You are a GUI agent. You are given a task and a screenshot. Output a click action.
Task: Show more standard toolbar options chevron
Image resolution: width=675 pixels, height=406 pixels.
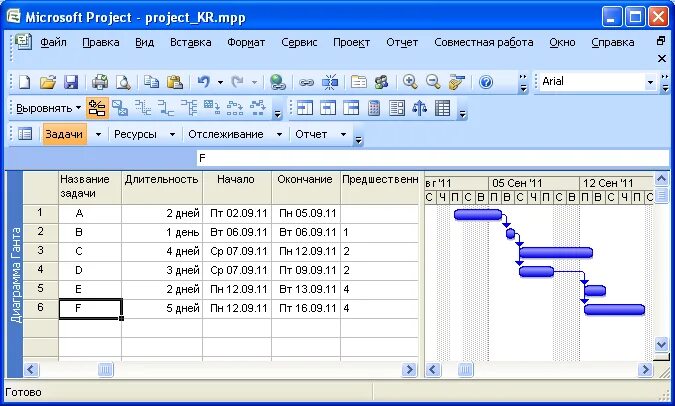[x=523, y=83]
